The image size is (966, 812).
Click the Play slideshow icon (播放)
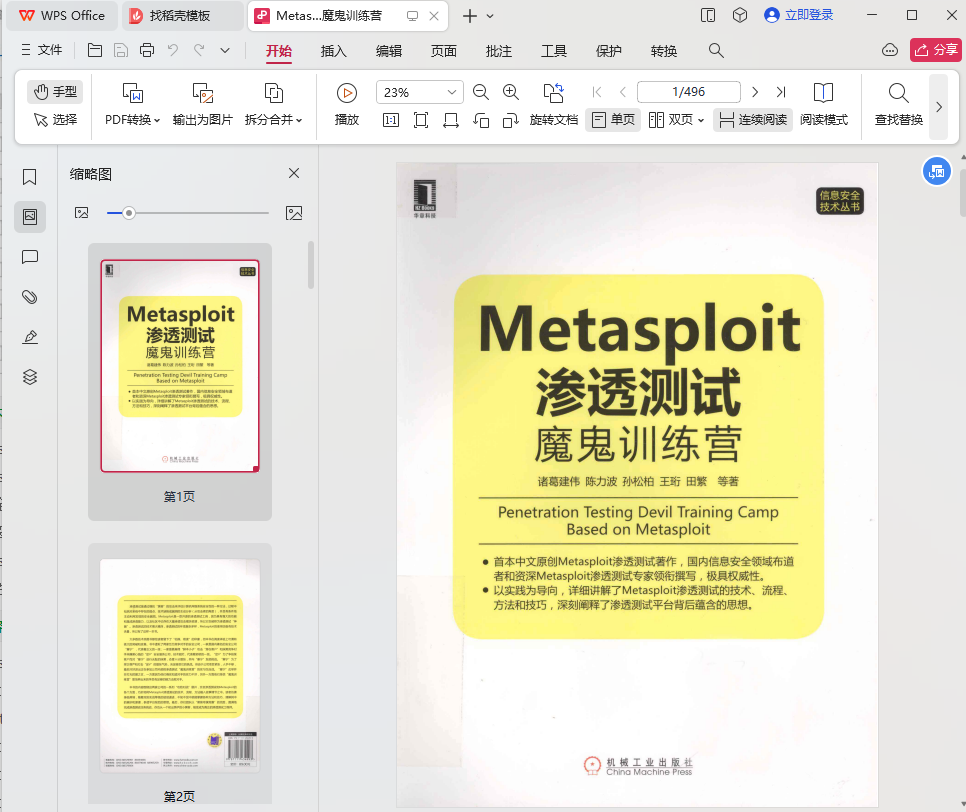click(x=347, y=93)
